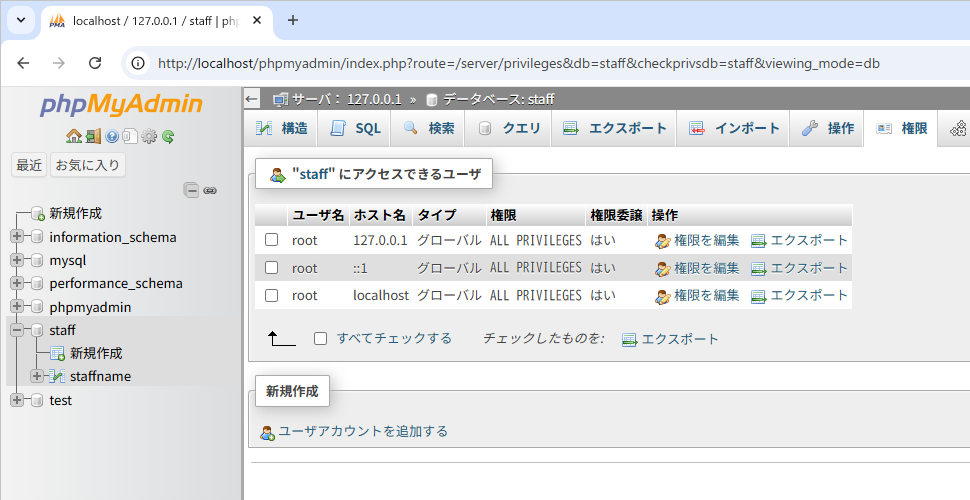
Task: Reload the navigation panel with green arrow icon
Action: tap(168, 136)
